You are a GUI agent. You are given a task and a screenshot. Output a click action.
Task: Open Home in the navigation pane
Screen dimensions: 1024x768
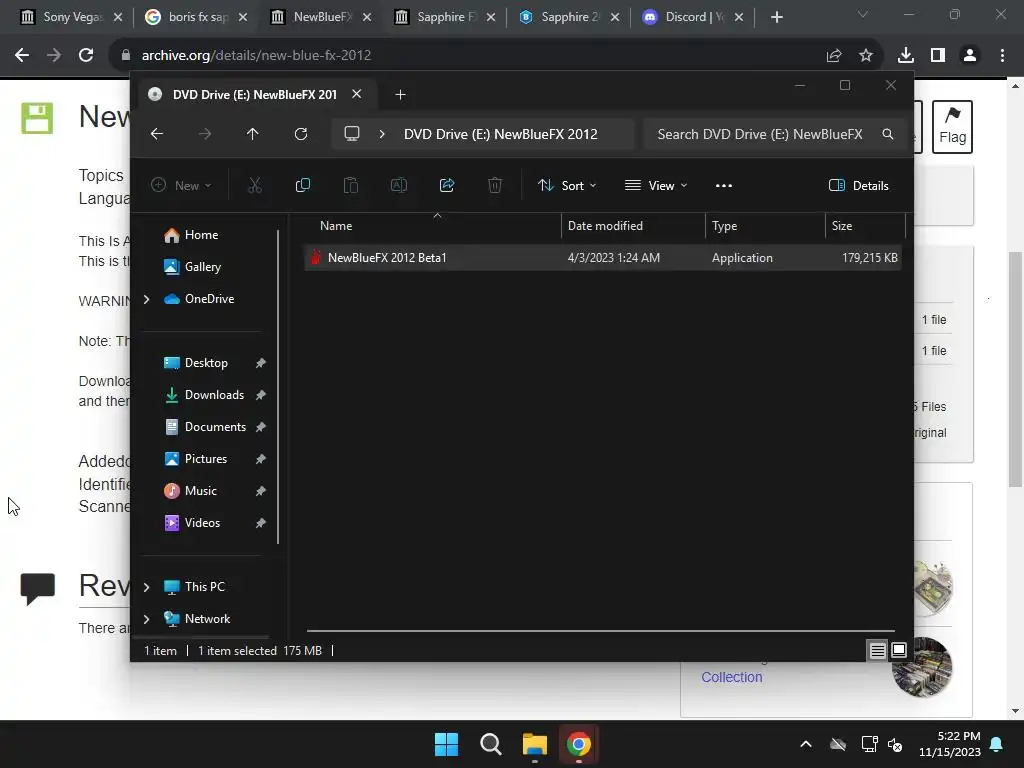[202, 235]
